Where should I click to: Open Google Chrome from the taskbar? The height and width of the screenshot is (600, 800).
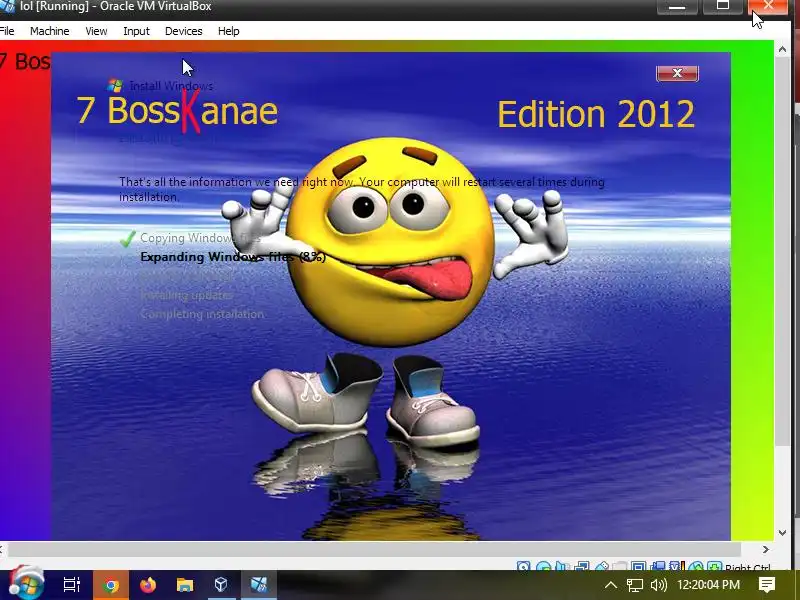click(110, 585)
